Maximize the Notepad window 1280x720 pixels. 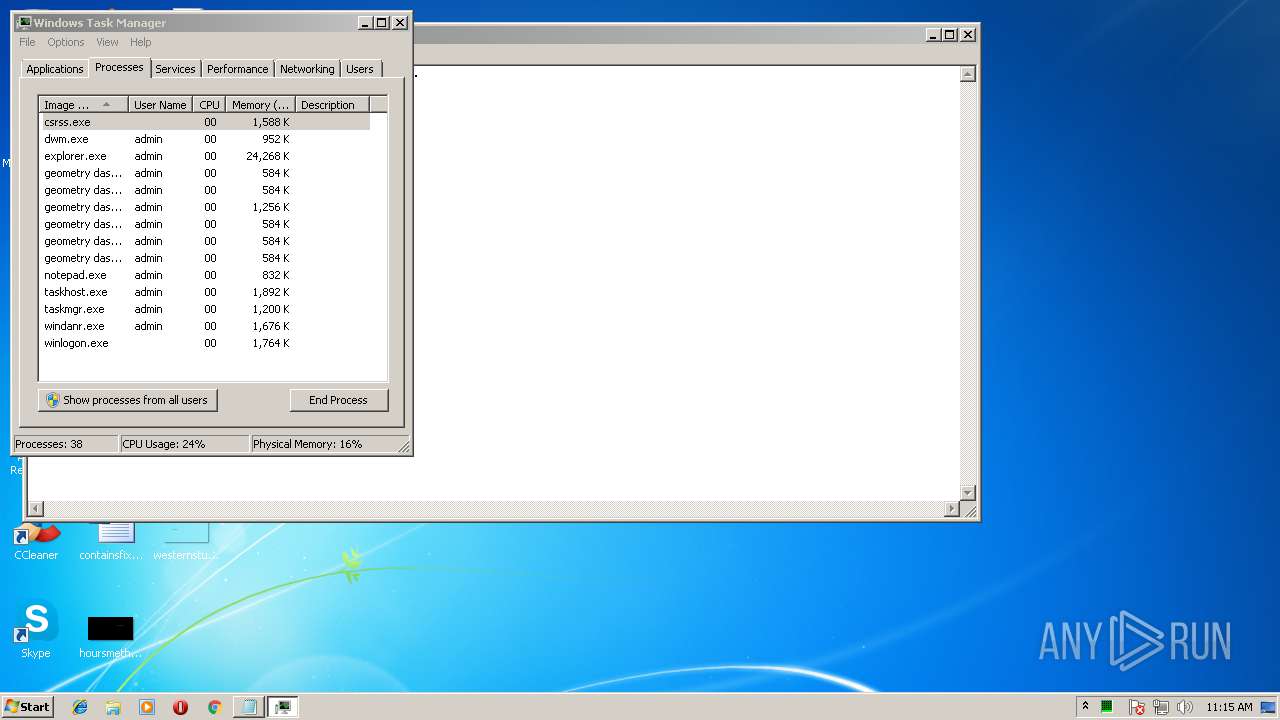[950, 34]
